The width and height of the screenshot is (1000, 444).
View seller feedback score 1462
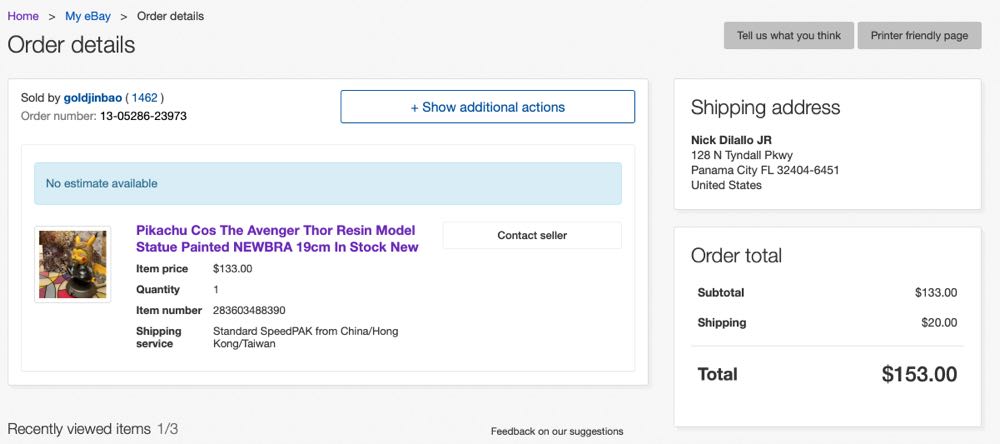click(x=145, y=98)
